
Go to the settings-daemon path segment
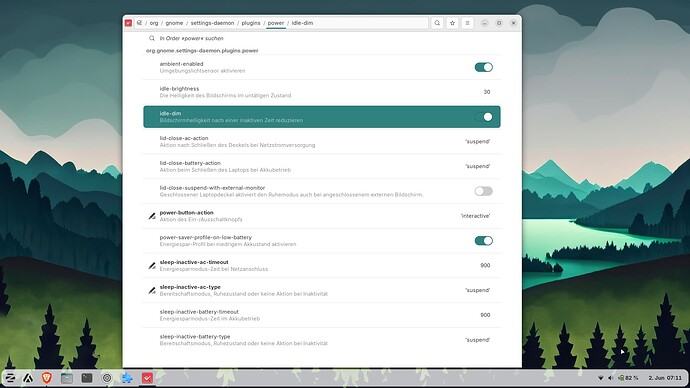(x=213, y=23)
